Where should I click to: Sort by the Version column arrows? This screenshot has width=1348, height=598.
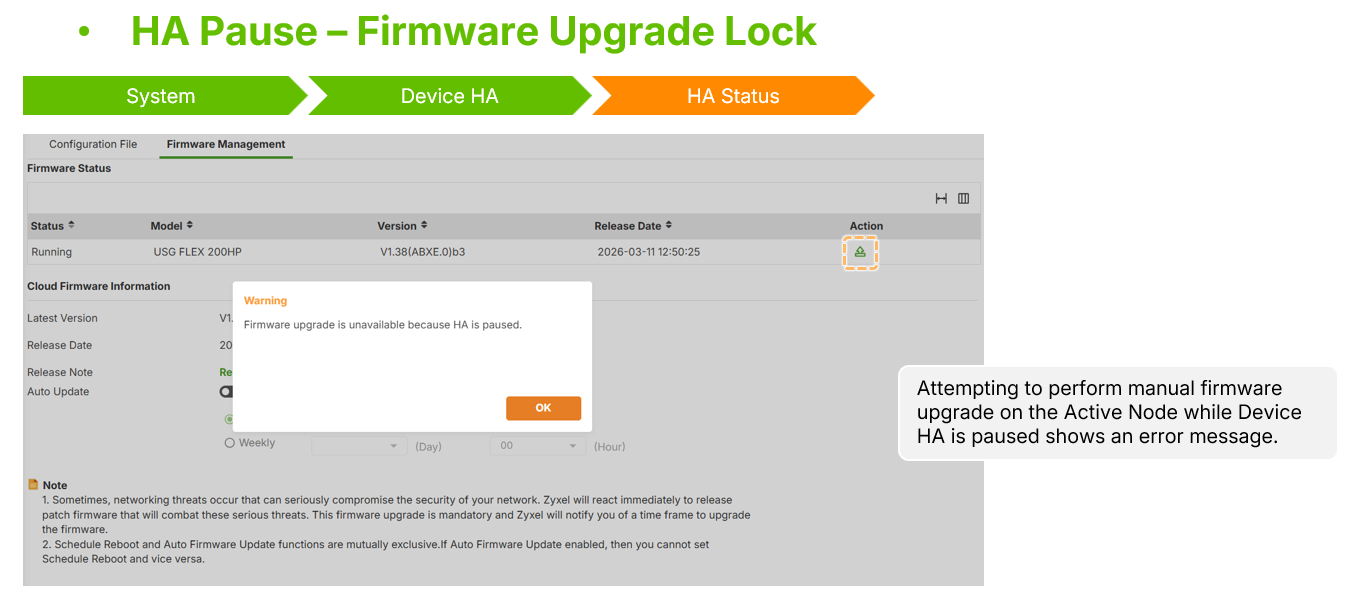(x=424, y=226)
